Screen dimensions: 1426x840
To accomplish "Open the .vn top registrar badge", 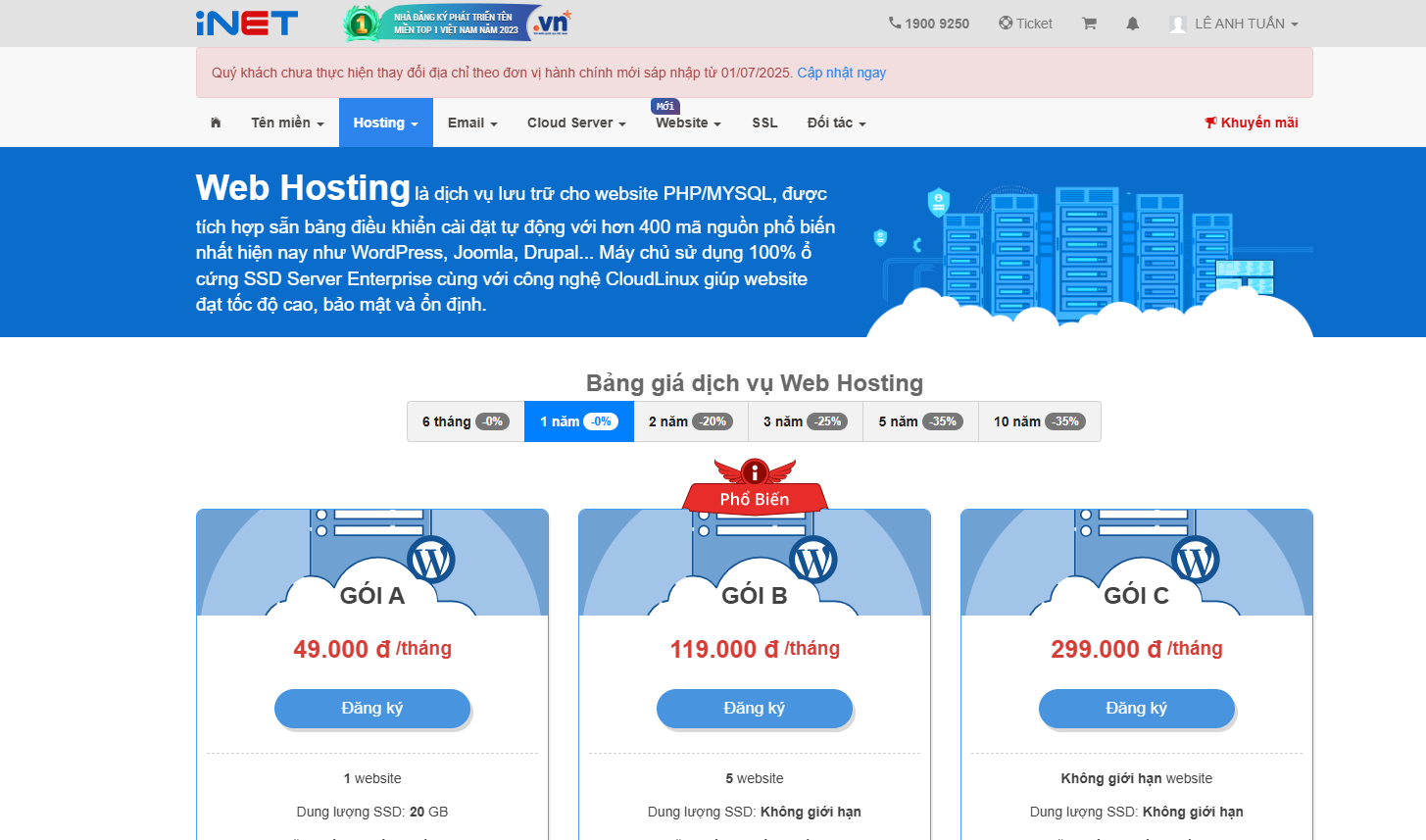I will (x=457, y=24).
